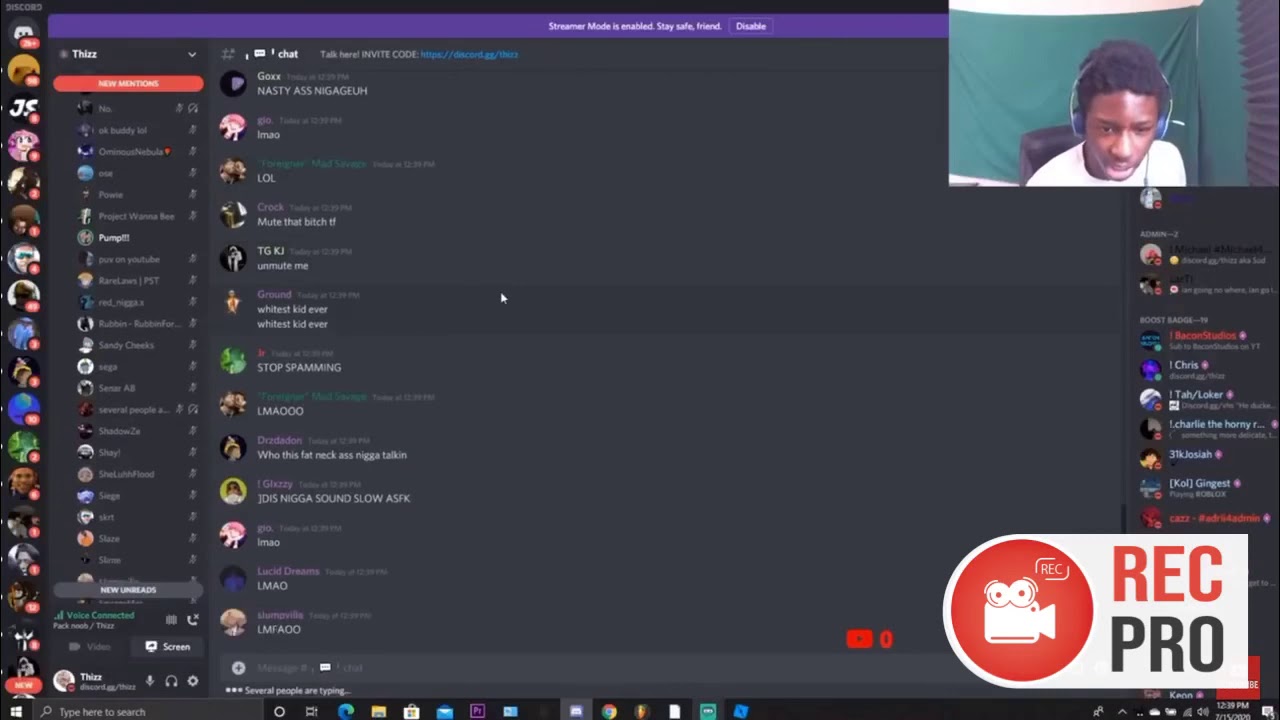Toggle deafen headphones in user panel
This screenshot has height=720, width=1280.
tap(171, 681)
